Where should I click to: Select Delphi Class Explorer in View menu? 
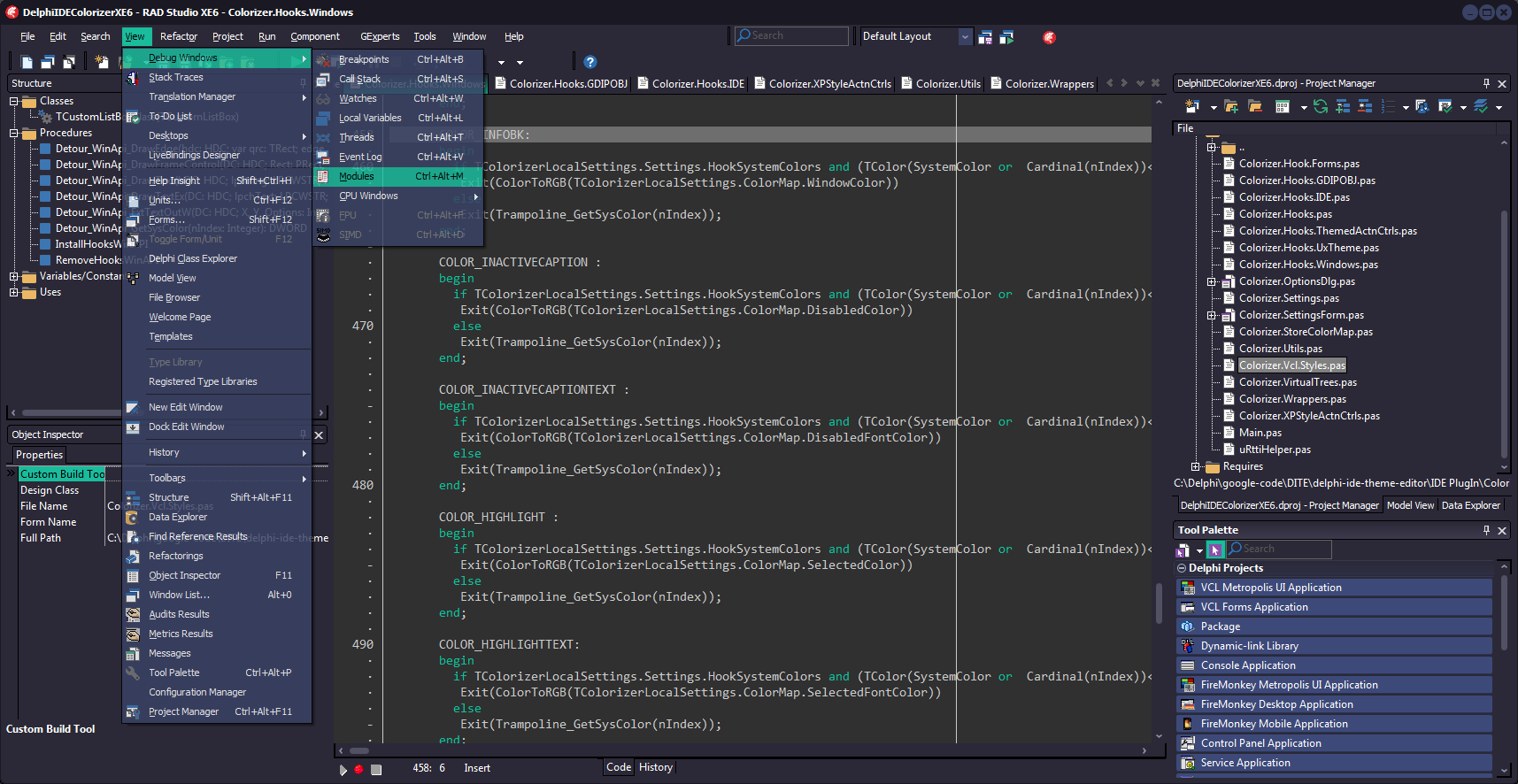(x=217, y=258)
